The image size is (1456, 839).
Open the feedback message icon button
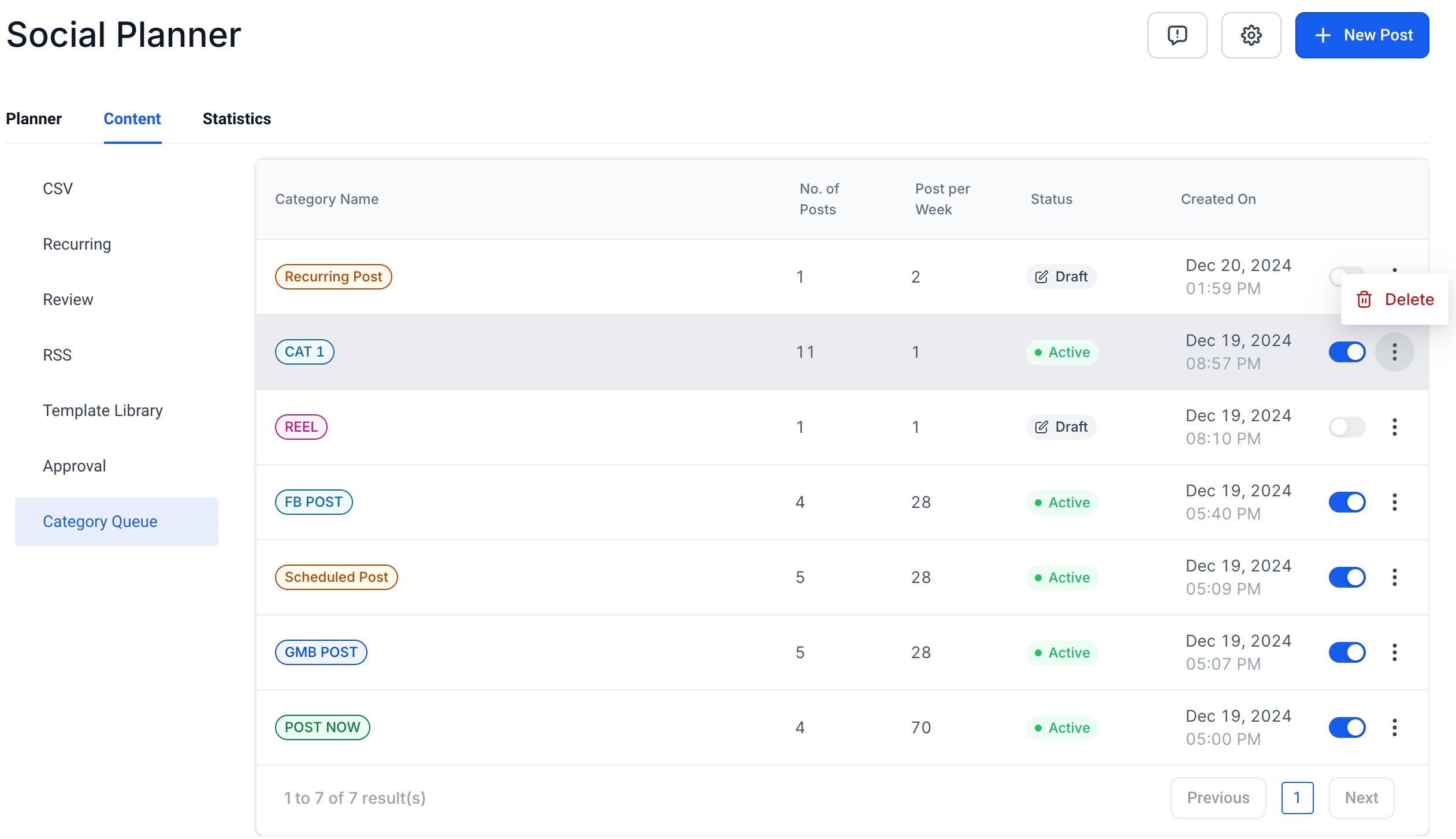click(1176, 35)
